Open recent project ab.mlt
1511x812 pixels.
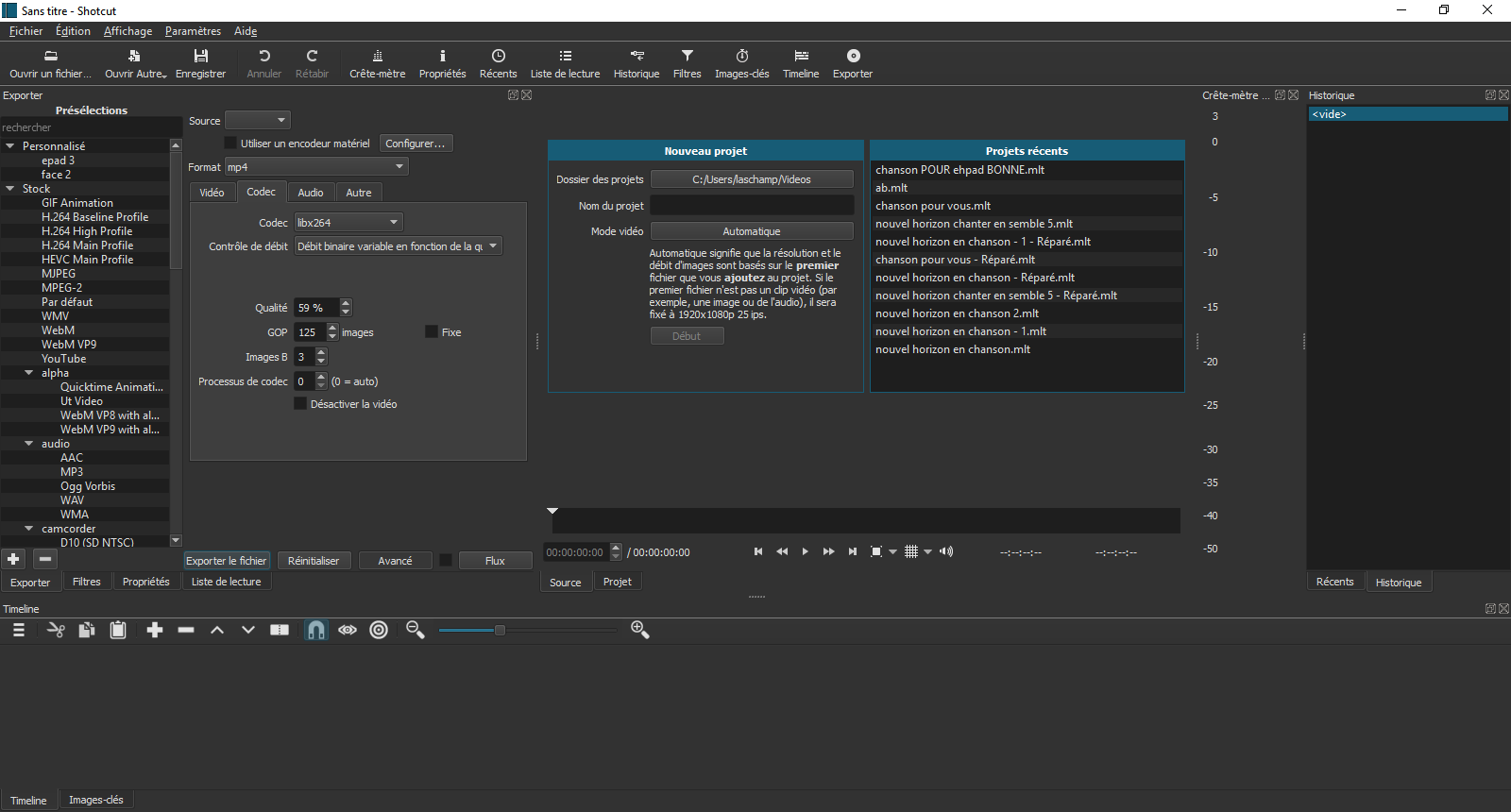pyautogui.click(x=1027, y=188)
